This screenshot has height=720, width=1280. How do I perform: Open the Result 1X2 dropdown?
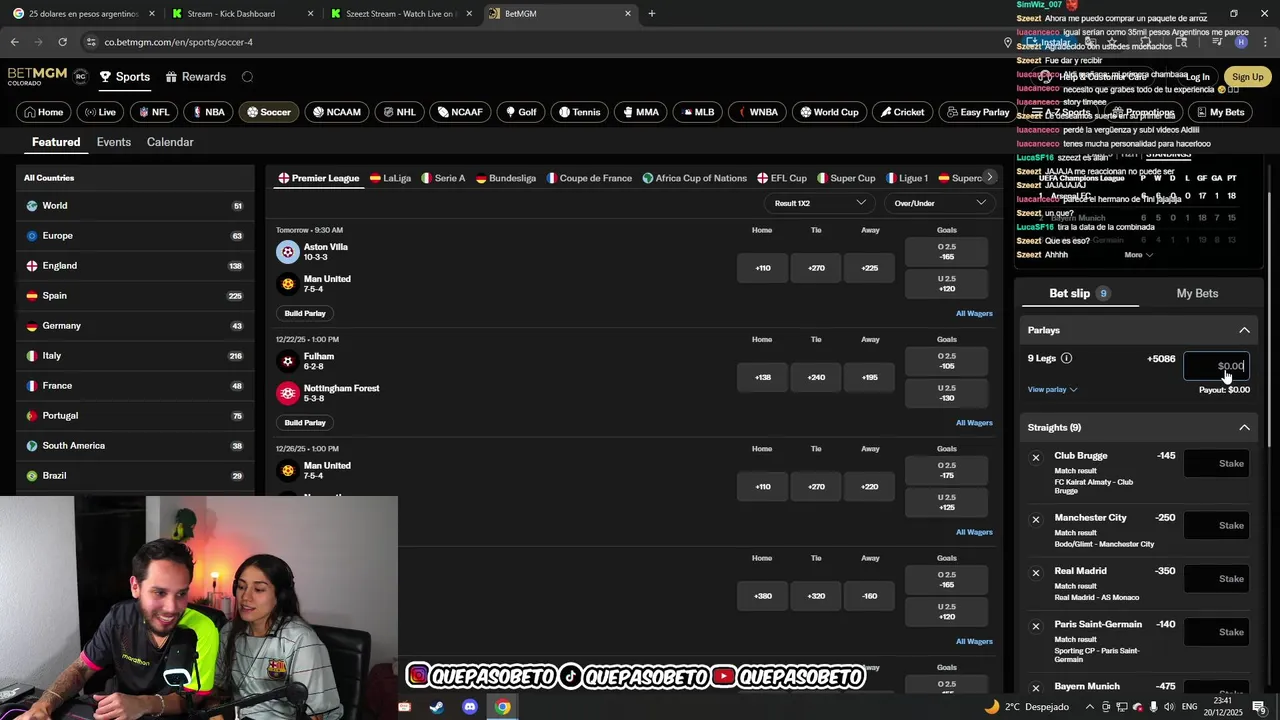819,203
